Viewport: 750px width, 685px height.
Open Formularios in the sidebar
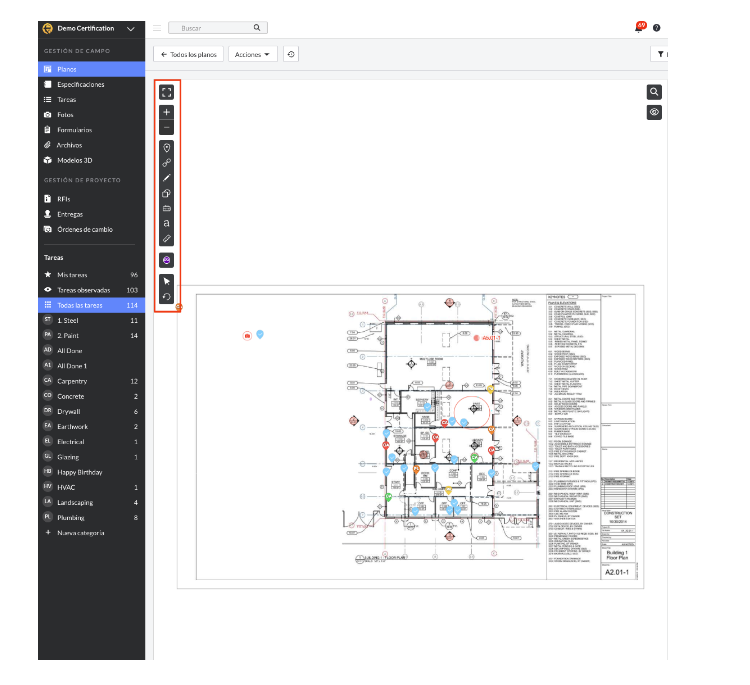pos(74,130)
